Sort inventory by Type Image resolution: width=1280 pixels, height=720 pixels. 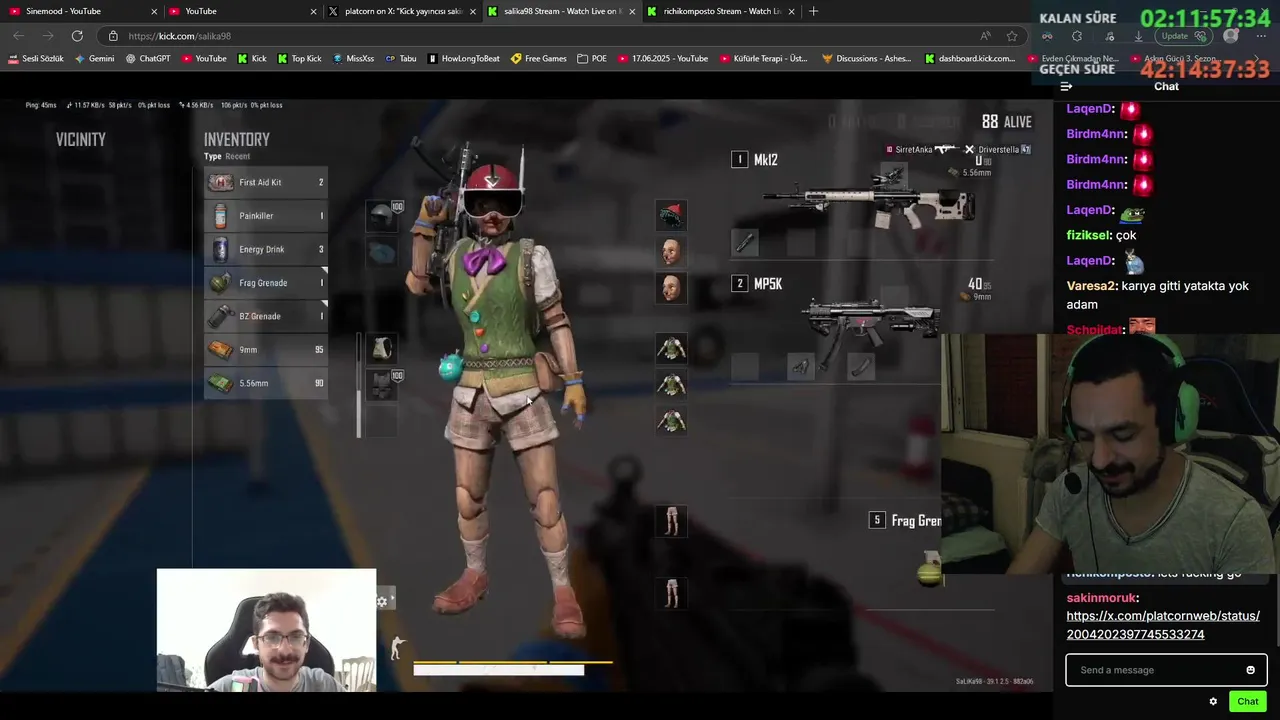[212, 156]
